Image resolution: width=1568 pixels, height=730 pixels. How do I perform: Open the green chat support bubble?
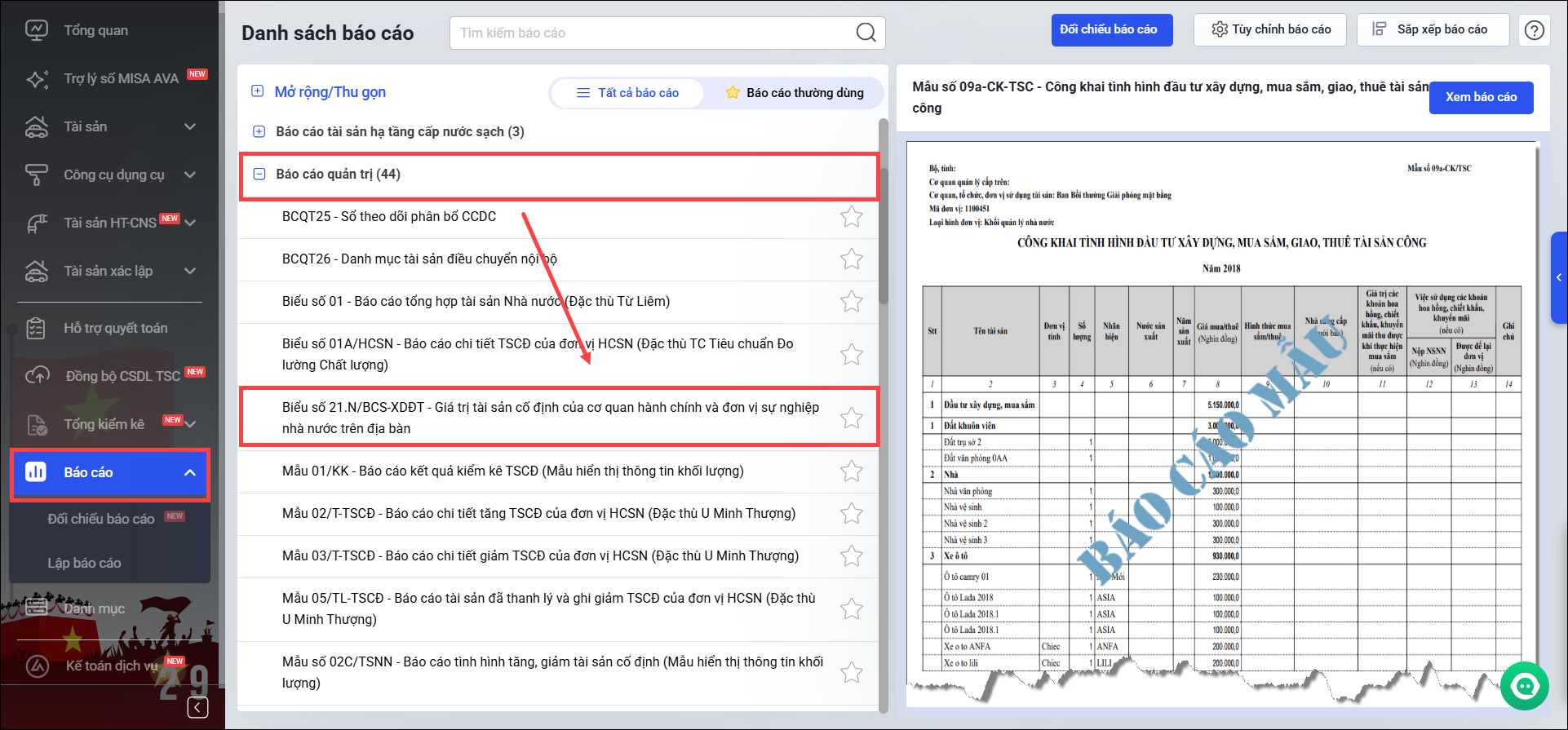(1523, 686)
